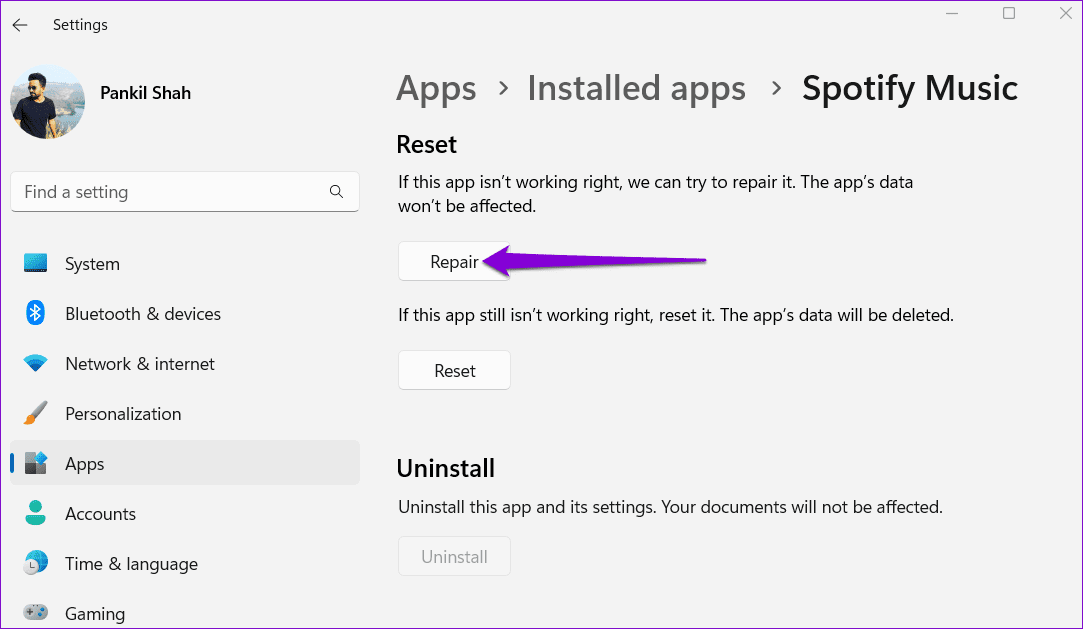This screenshot has width=1083, height=629.
Task: Select the Apps category
Action: 184,463
